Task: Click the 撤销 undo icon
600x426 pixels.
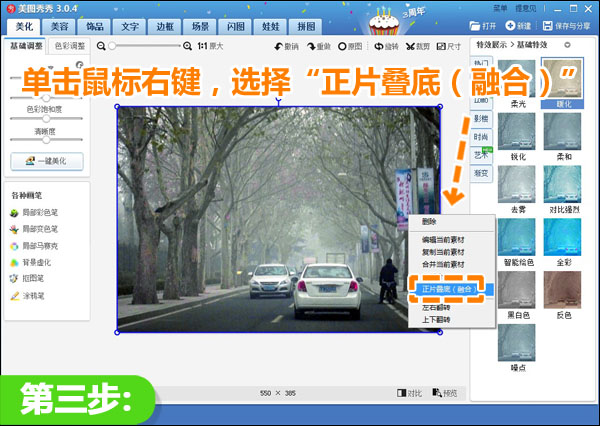Action: (278, 47)
